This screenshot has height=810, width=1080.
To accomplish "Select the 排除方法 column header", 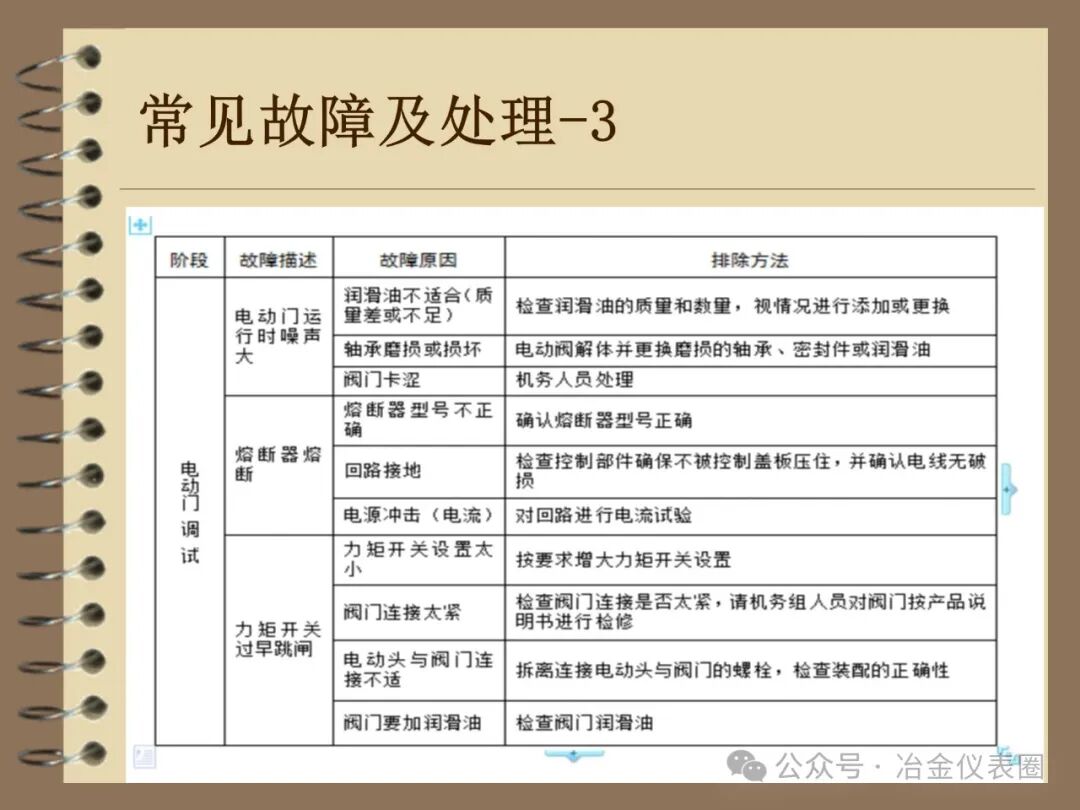I will point(748,258).
